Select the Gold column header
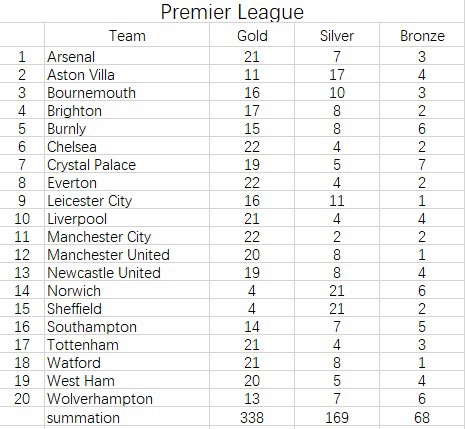This screenshot has height=429, width=465. click(252, 35)
